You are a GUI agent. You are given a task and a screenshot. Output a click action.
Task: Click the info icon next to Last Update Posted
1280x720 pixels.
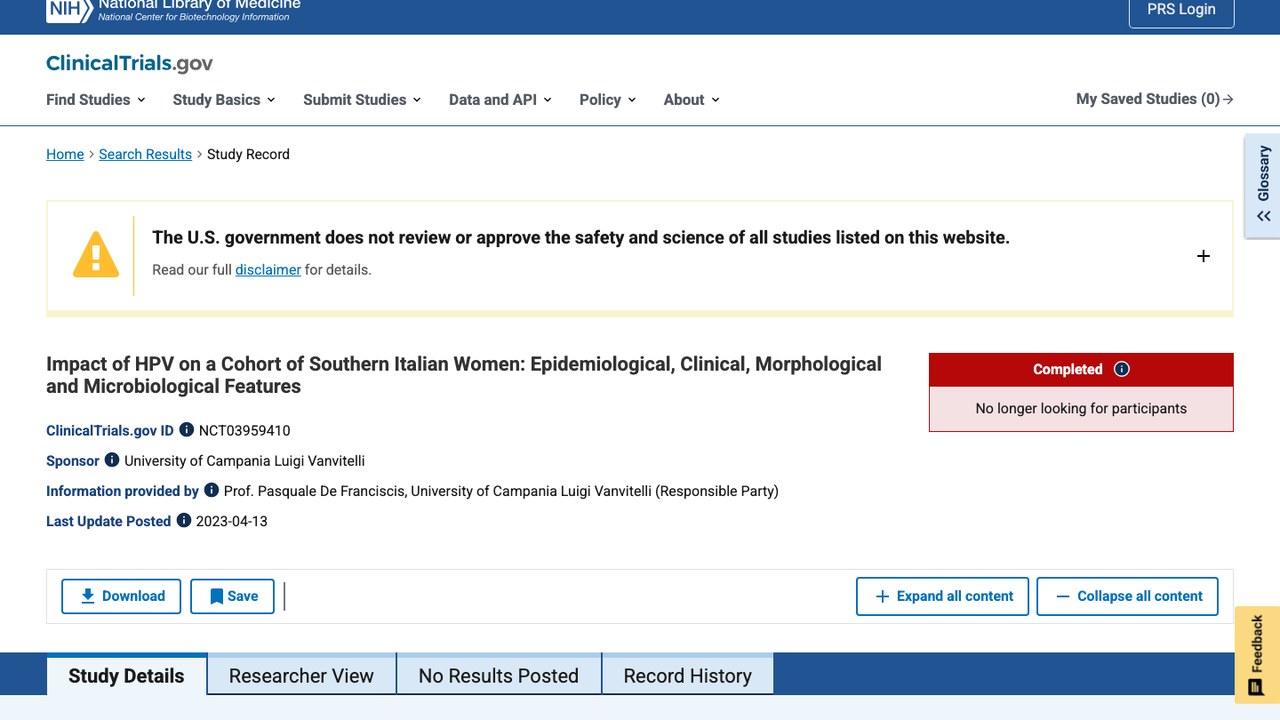click(x=184, y=520)
